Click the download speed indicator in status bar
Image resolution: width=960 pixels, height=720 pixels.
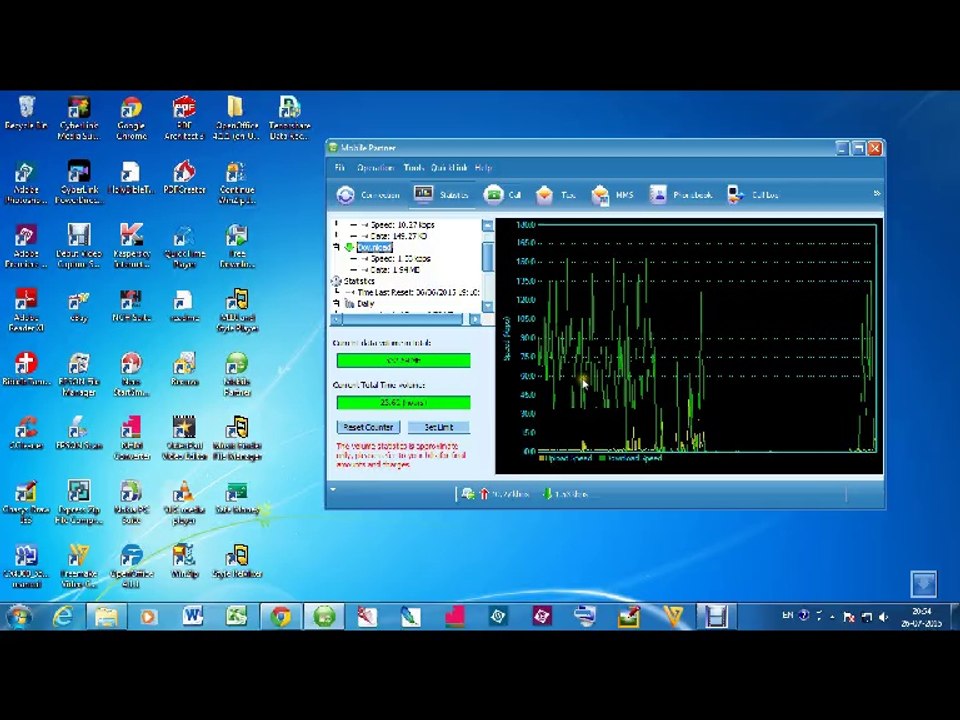[x=565, y=494]
